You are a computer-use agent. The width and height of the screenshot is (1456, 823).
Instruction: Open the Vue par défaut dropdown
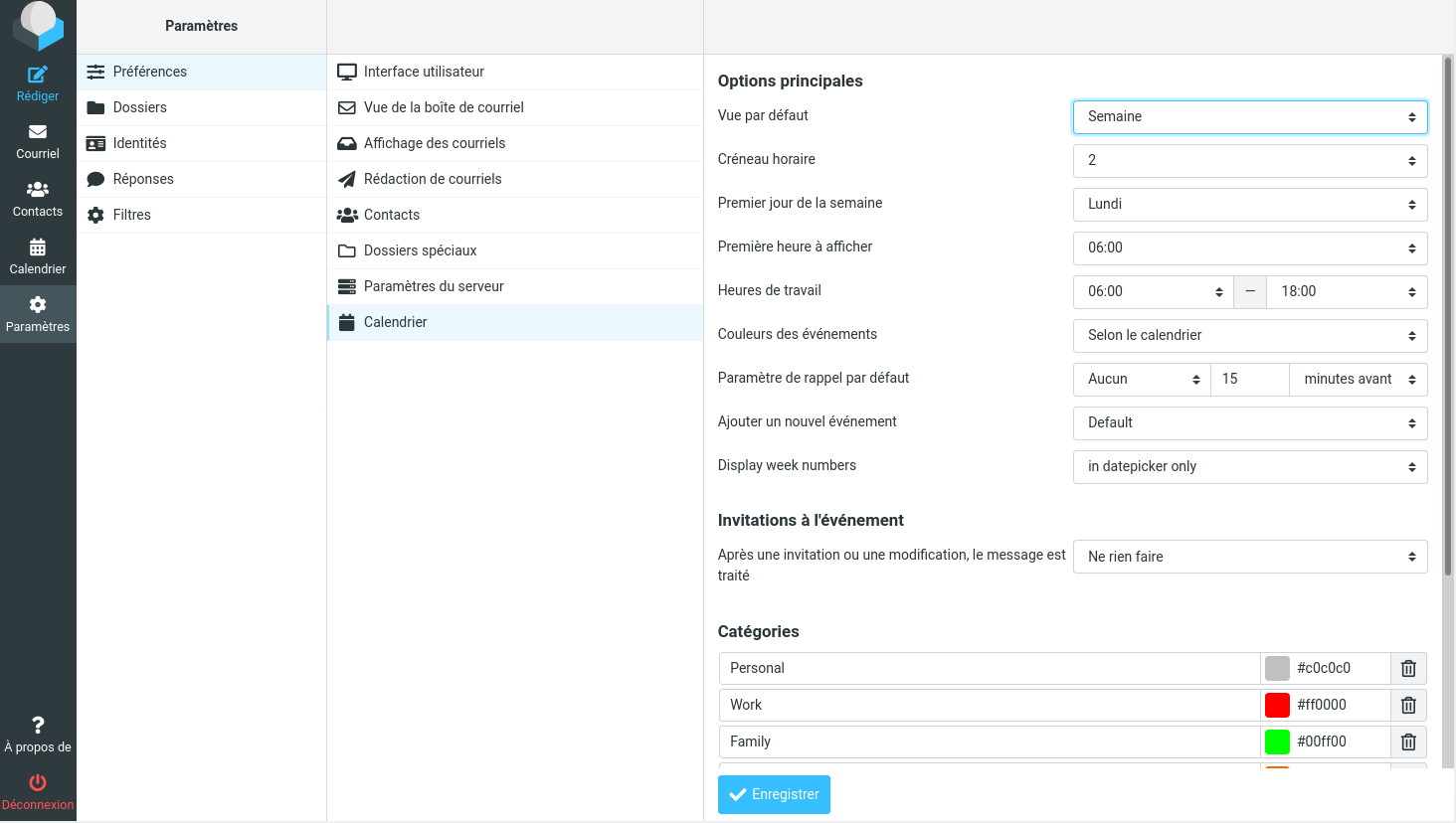[1250, 117]
